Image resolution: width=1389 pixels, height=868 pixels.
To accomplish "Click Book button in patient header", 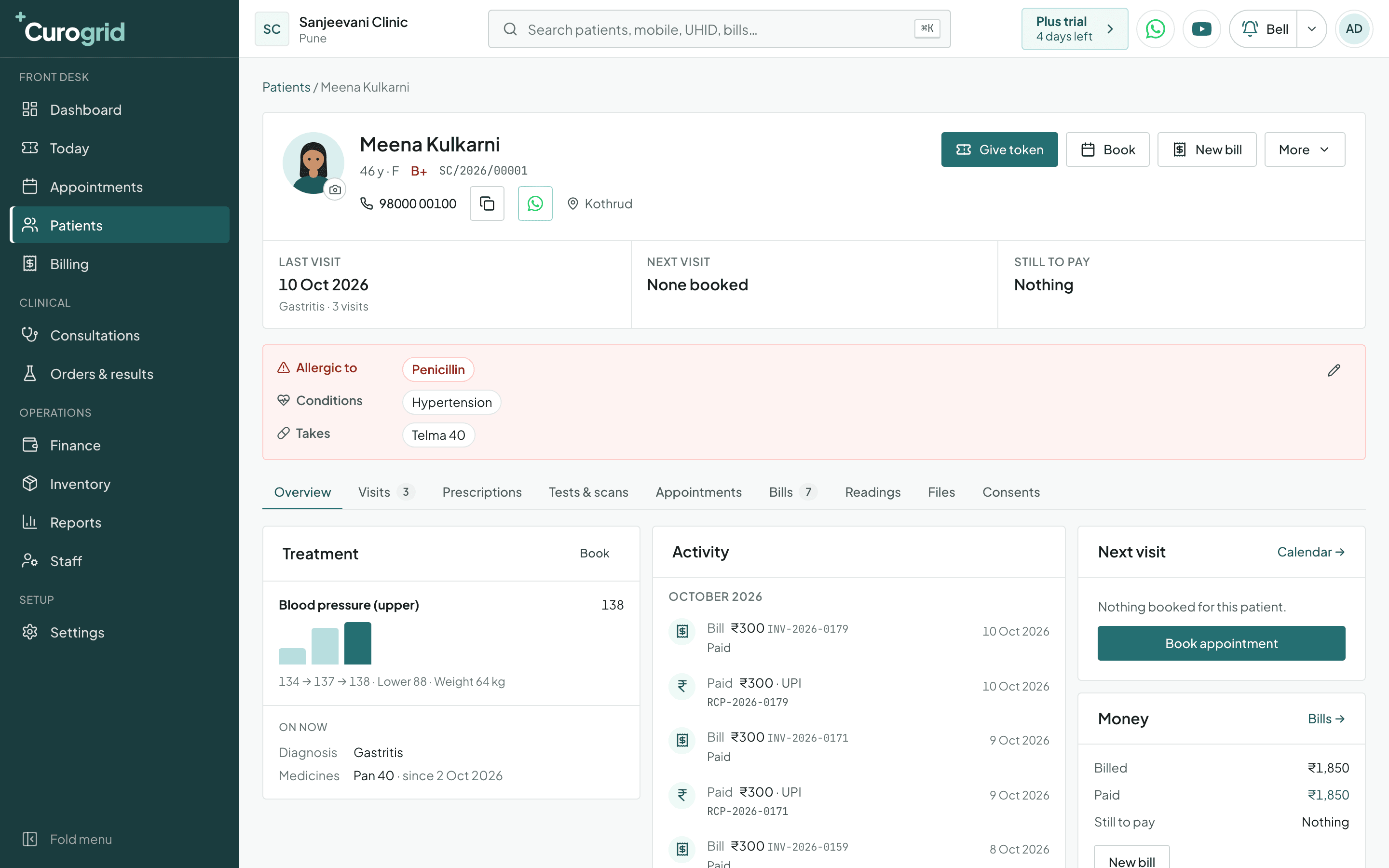I will (1107, 149).
